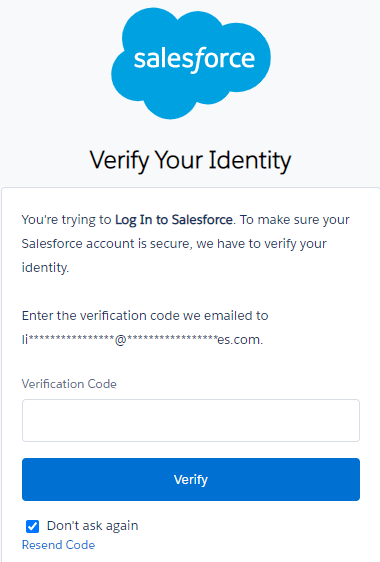This screenshot has height=562, width=380.
Task: Click the Resend Code link
Action: pyautogui.click(x=58, y=545)
